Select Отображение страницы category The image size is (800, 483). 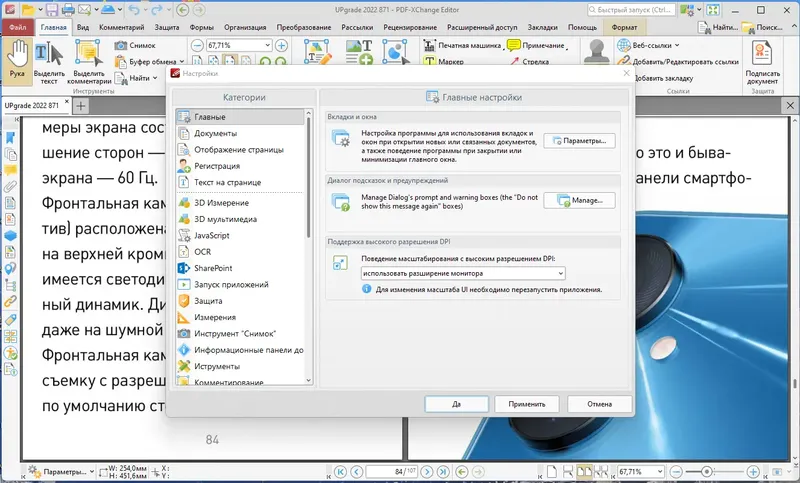pos(240,149)
